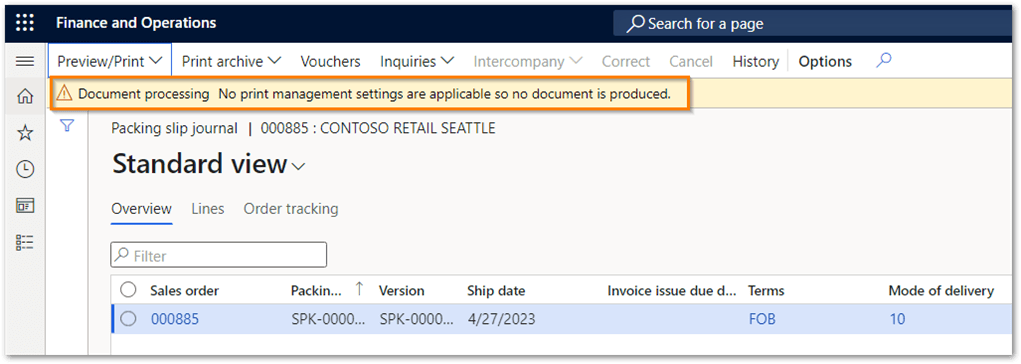The height and width of the screenshot is (364, 1021).
Task: Switch to the Order tracking tab
Action: click(x=291, y=209)
